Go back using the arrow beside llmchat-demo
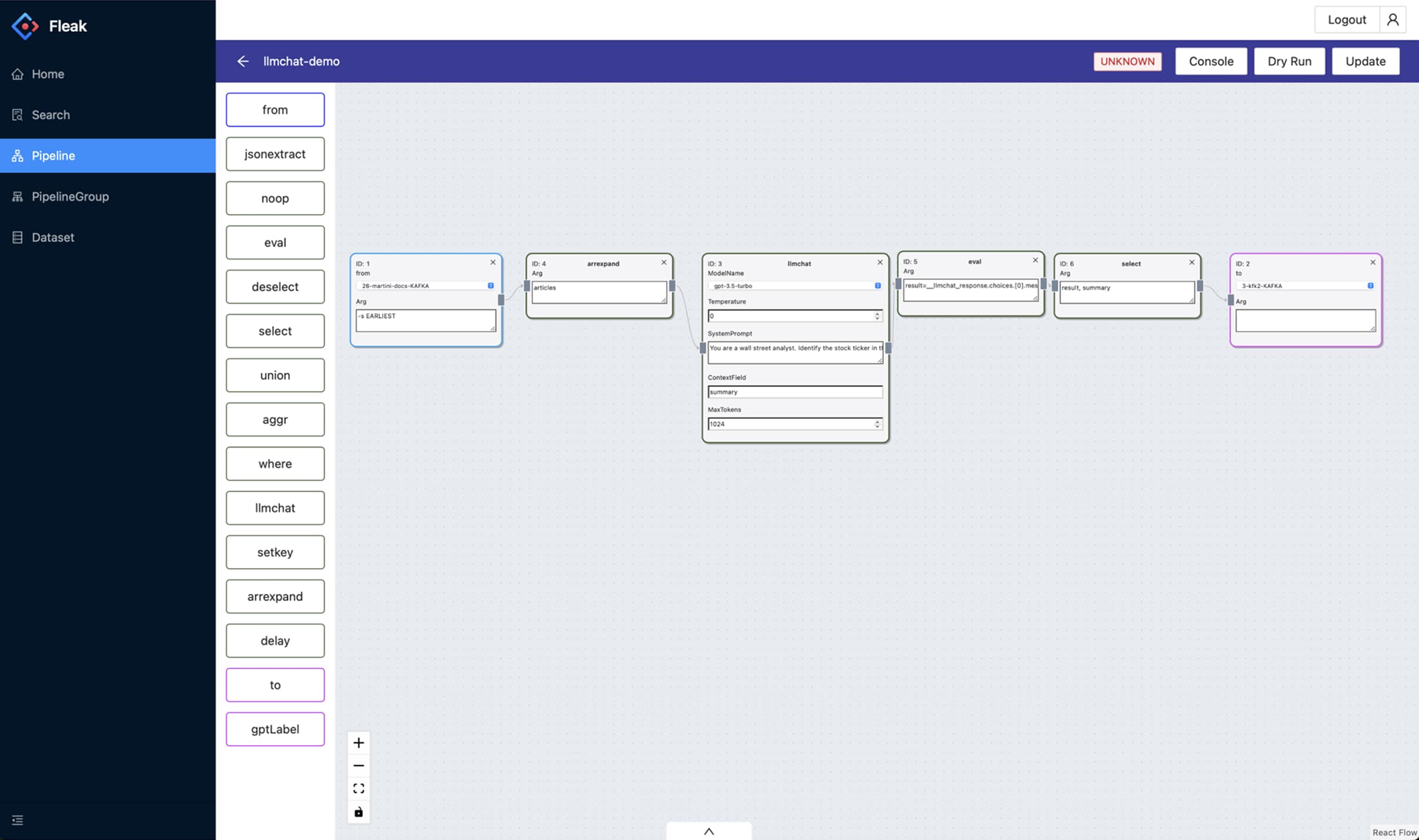This screenshot has width=1419, height=840. tap(243, 61)
